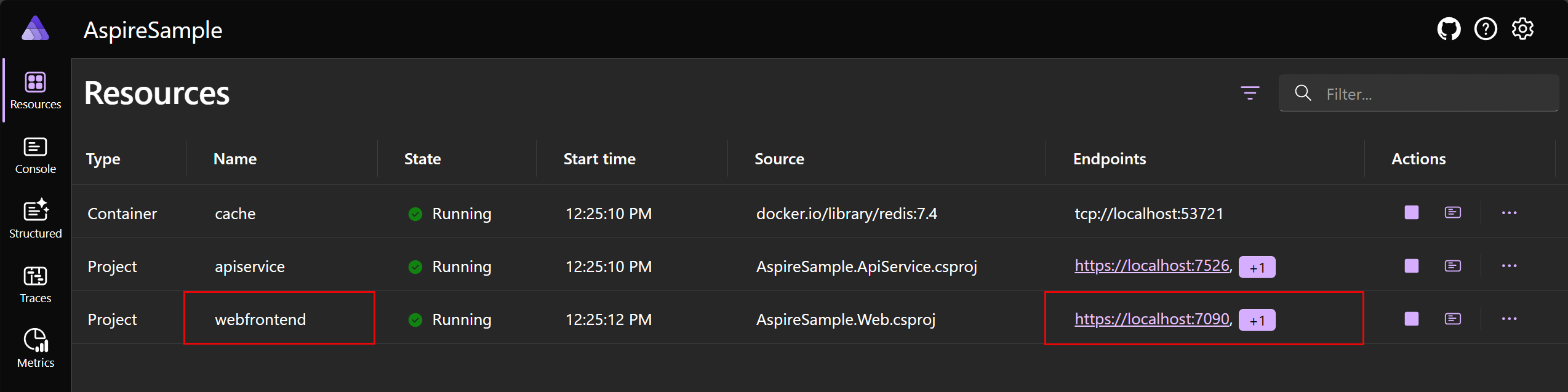
Task: Open the resource filter options icon
Action: [1250, 93]
